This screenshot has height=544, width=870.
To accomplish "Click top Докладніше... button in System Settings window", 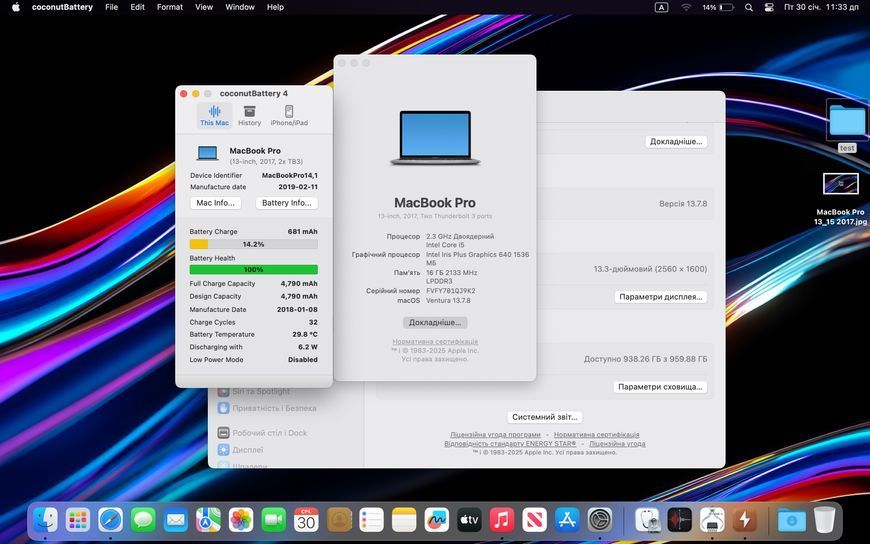I will (x=676, y=142).
